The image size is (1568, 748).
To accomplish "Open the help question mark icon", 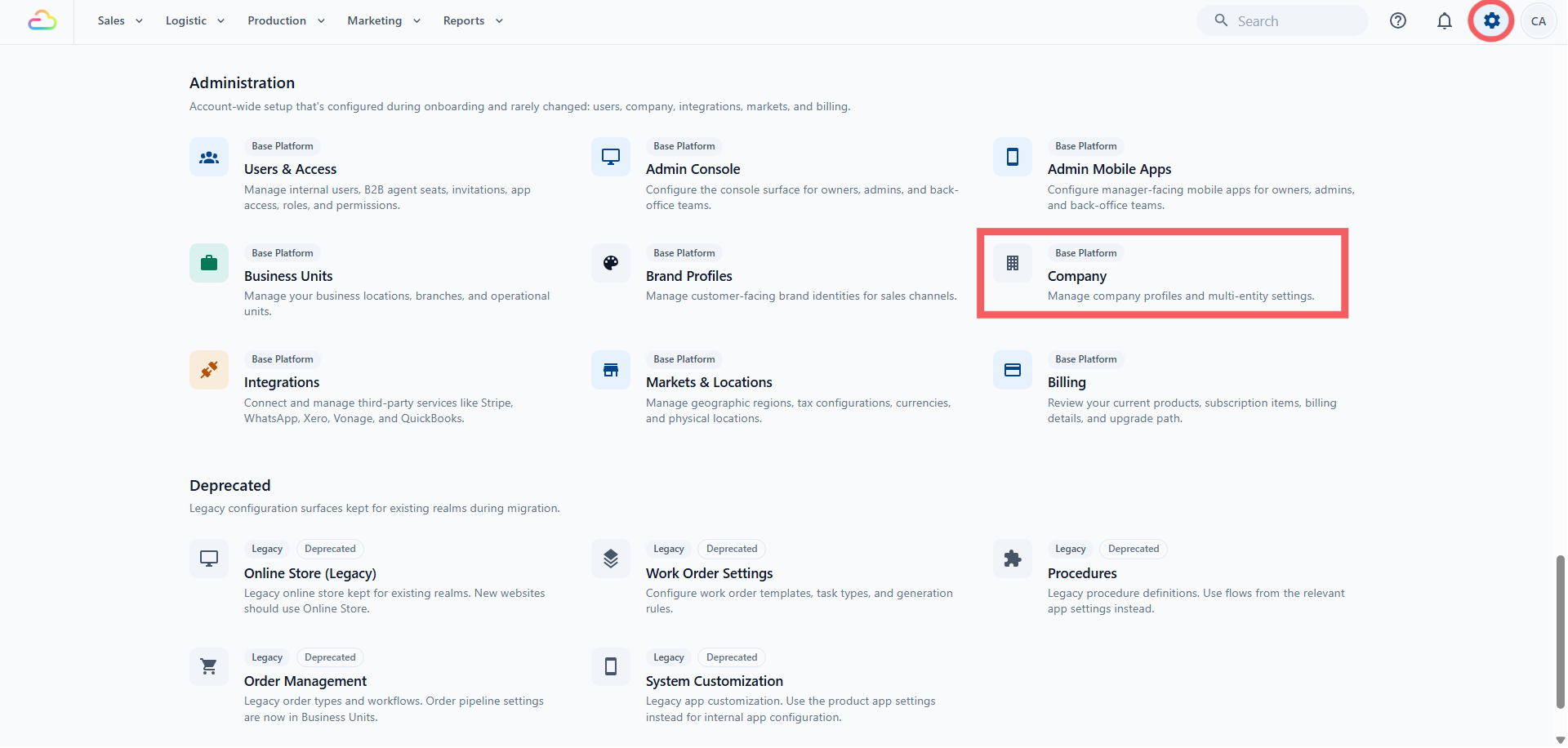I will [1398, 20].
